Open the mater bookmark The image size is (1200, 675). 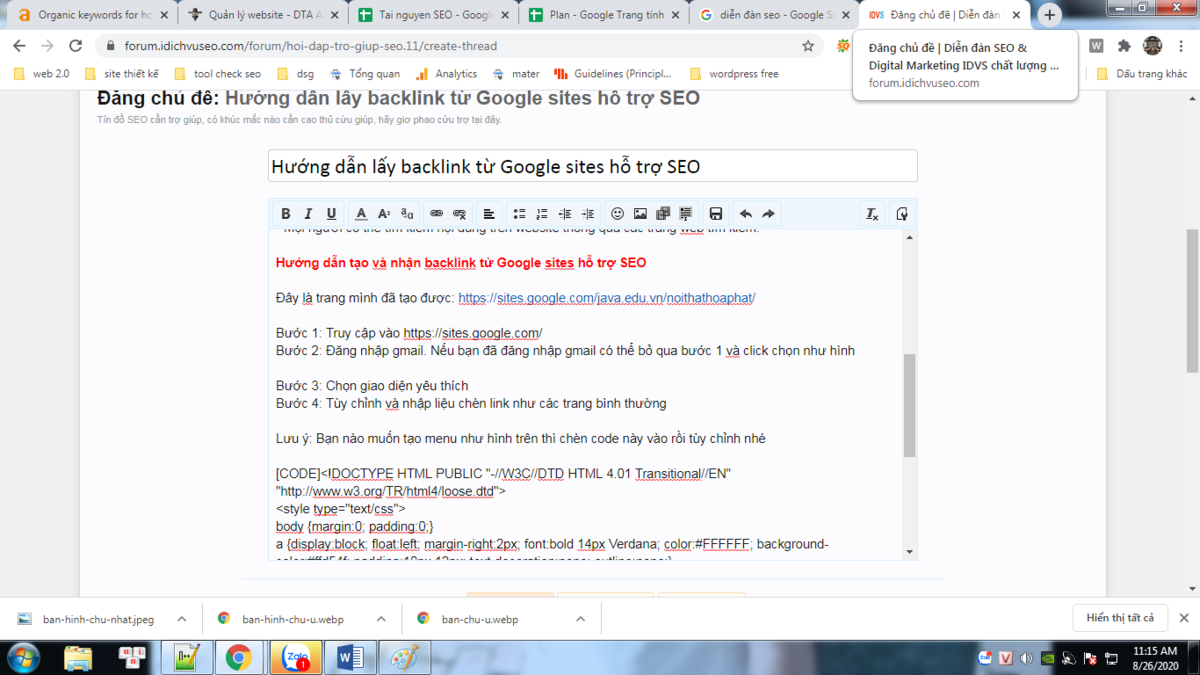516,74
